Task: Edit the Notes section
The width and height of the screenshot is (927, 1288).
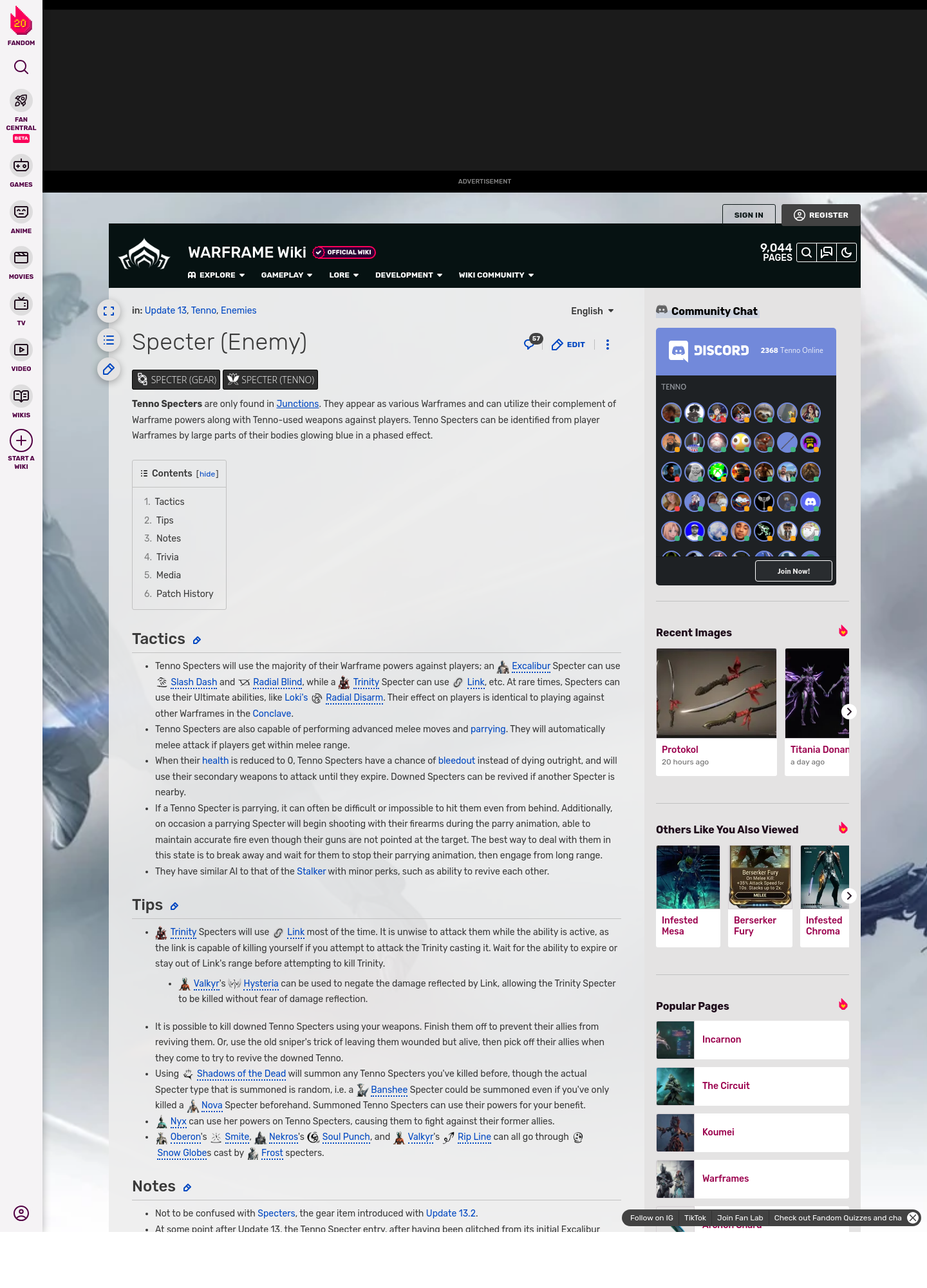Action: tap(187, 1188)
